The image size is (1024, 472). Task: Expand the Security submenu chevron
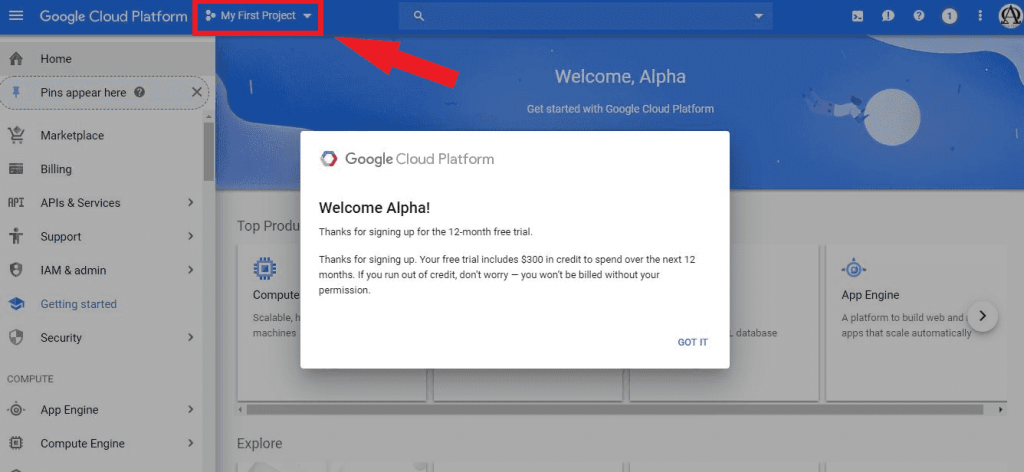click(x=191, y=338)
